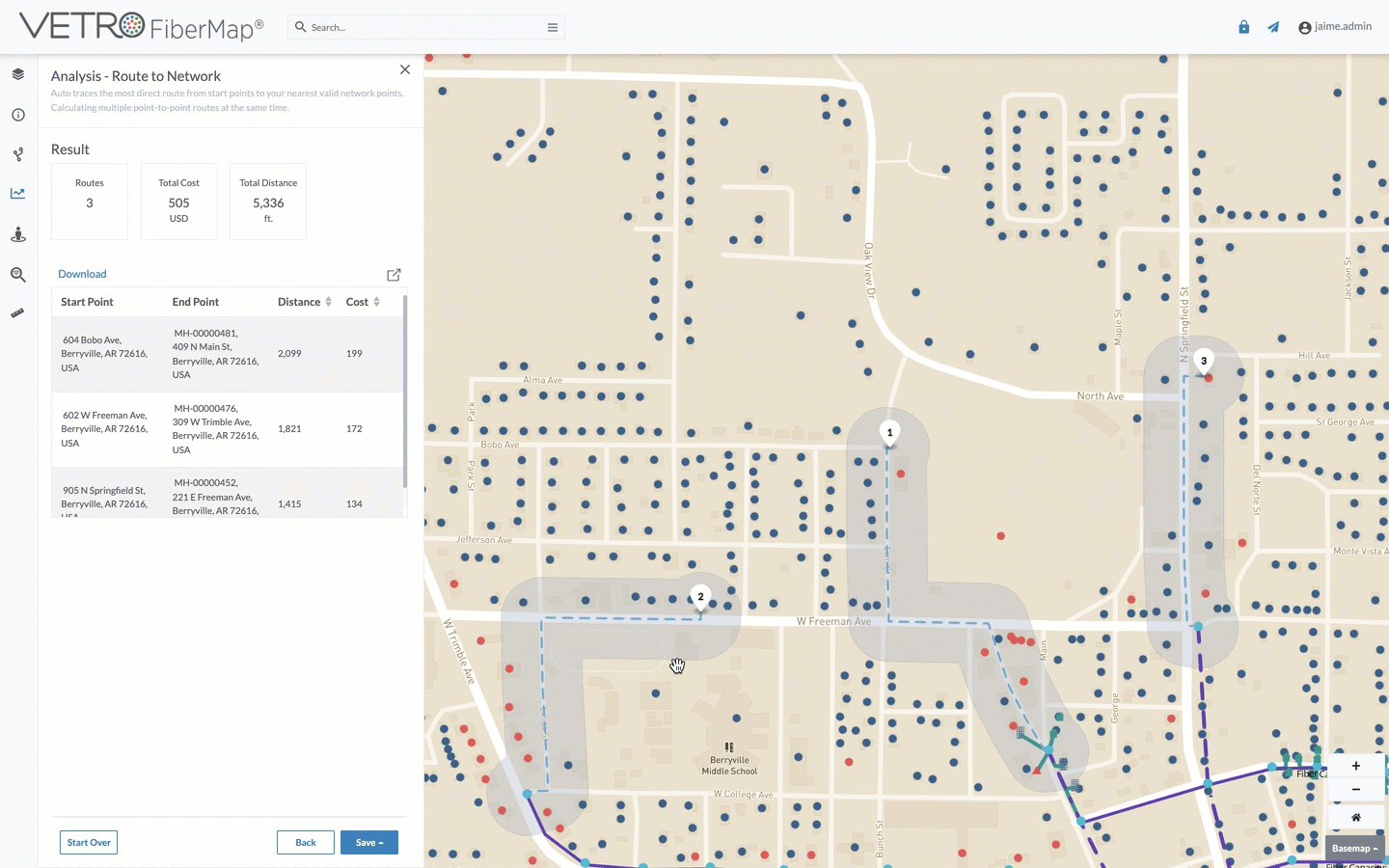The width and height of the screenshot is (1389, 868).
Task: Select the Analysis chart tool
Action: pos(17,193)
